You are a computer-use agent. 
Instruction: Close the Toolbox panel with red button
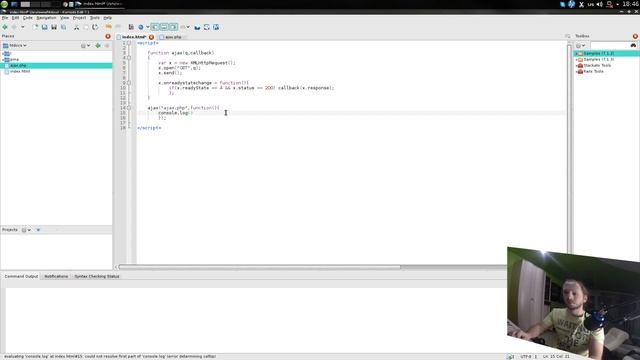[x=635, y=36]
